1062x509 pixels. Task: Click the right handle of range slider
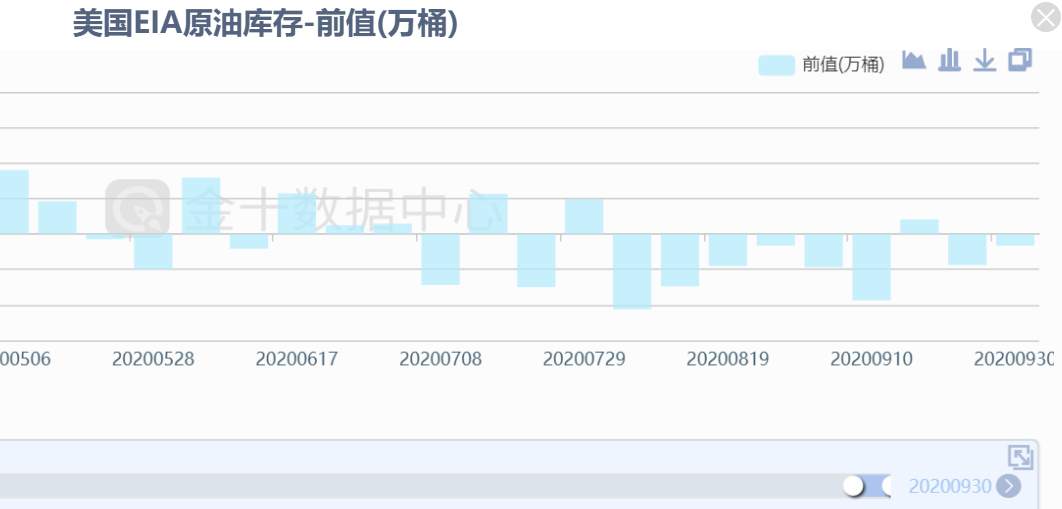tap(889, 485)
